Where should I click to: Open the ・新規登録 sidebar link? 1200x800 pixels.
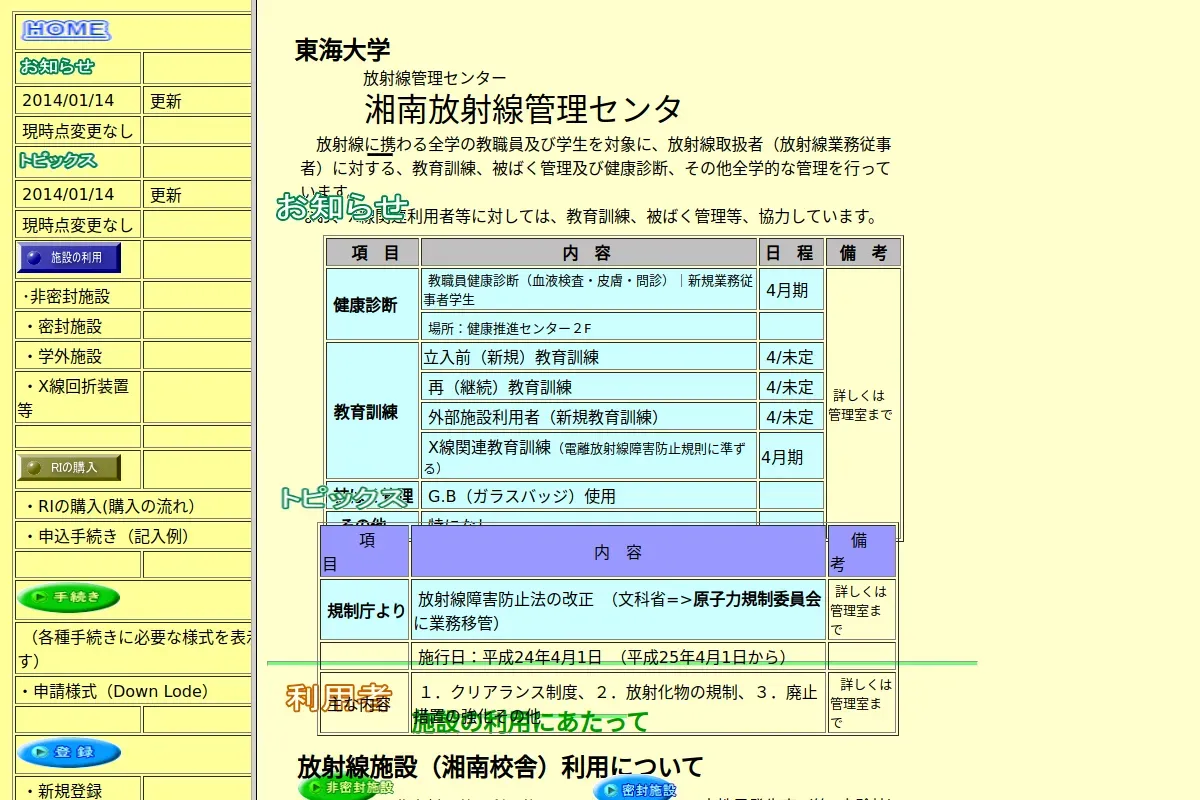click(x=62, y=791)
